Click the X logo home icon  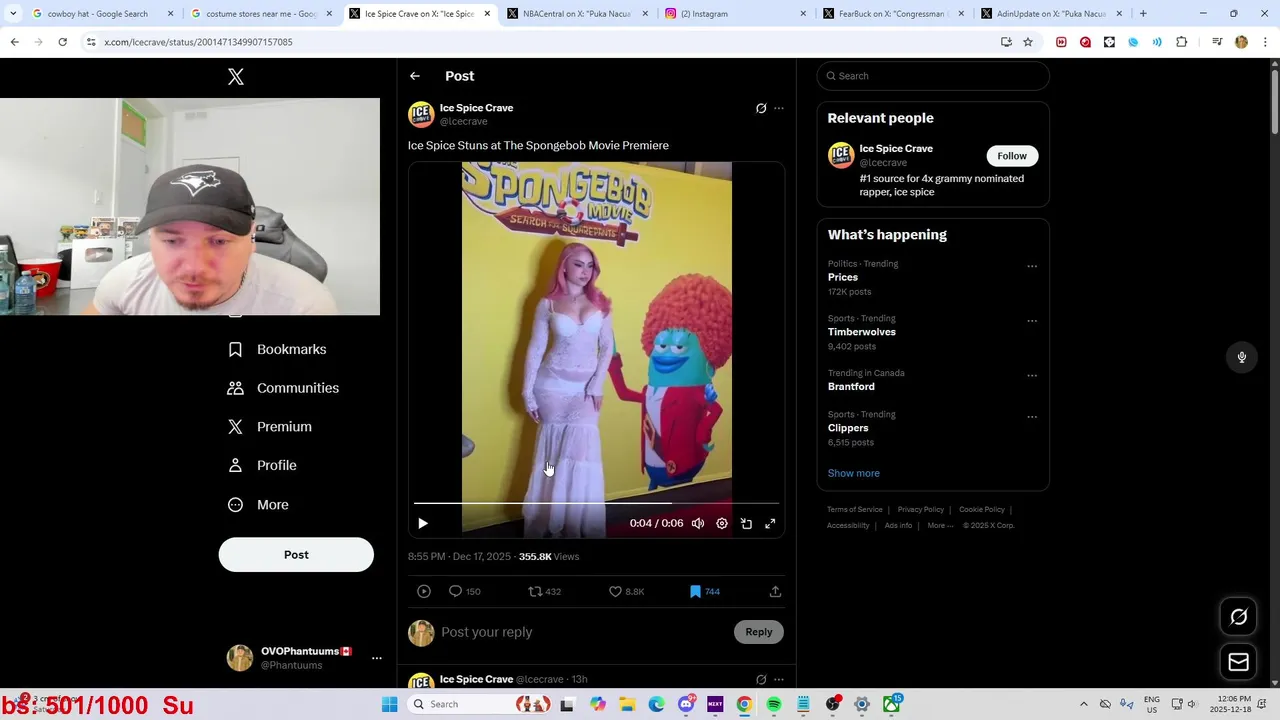coord(236,77)
